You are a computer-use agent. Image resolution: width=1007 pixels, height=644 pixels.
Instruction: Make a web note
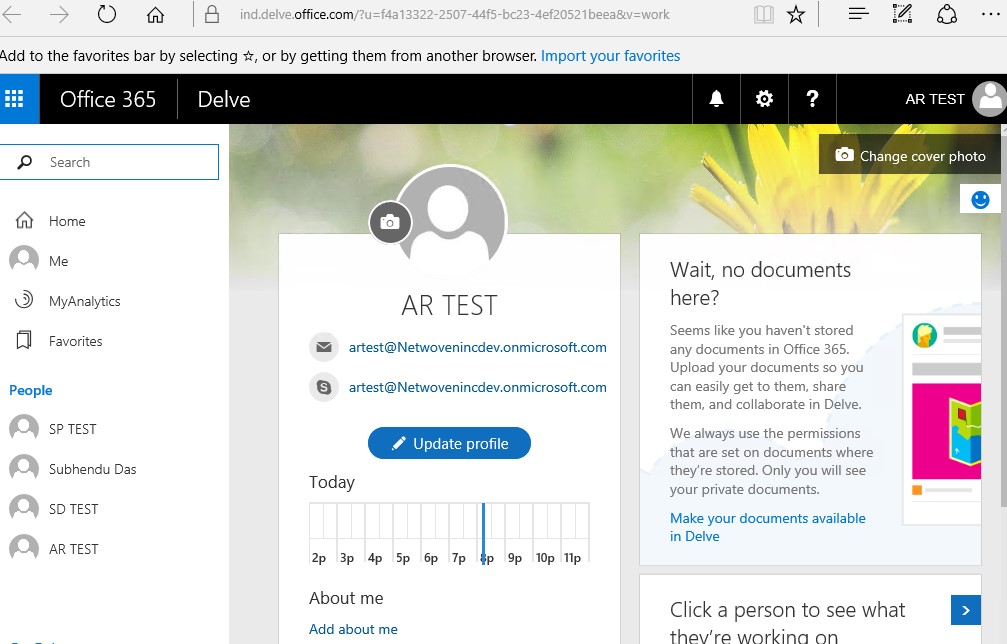coord(902,14)
